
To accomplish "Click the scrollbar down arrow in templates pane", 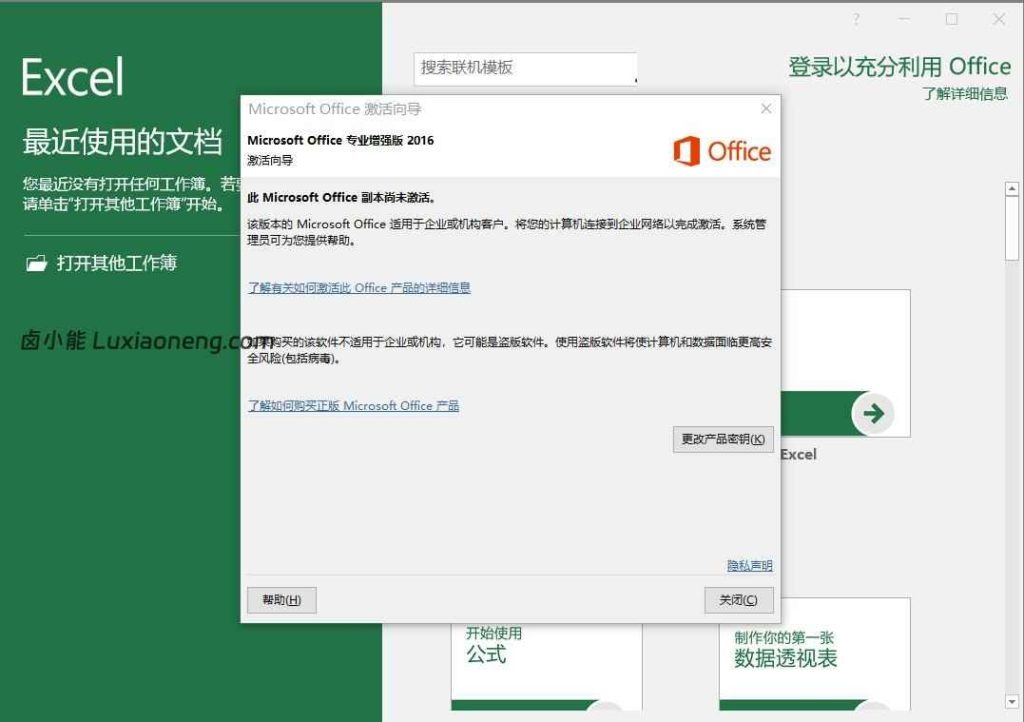I will point(1012,702).
